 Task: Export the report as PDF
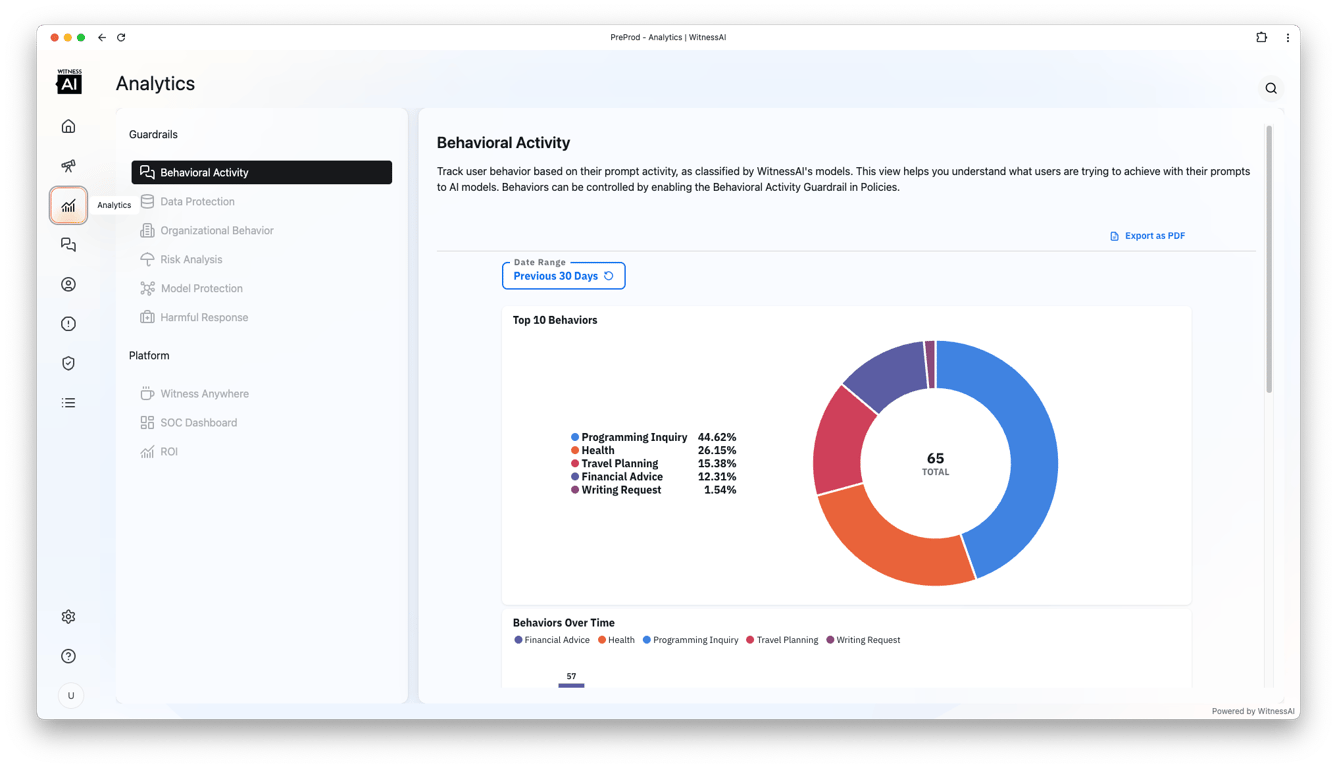(1147, 236)
